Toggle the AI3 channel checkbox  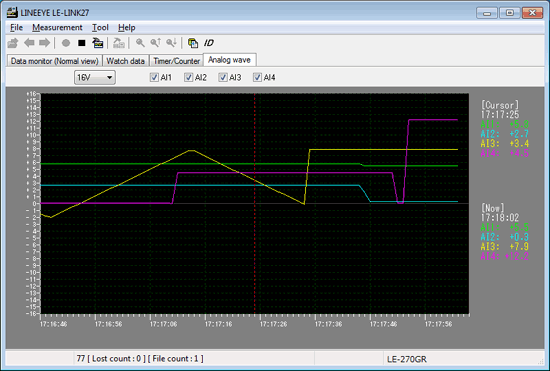(x=223, y=77)
